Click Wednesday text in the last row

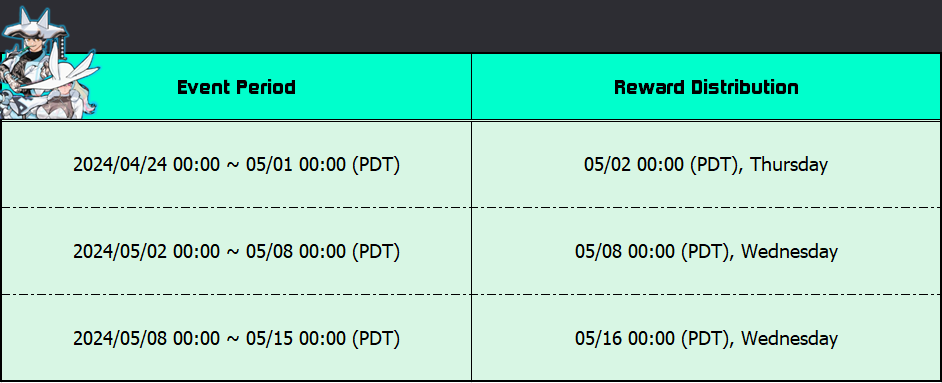pyautogui.click(x=789, y=338)
